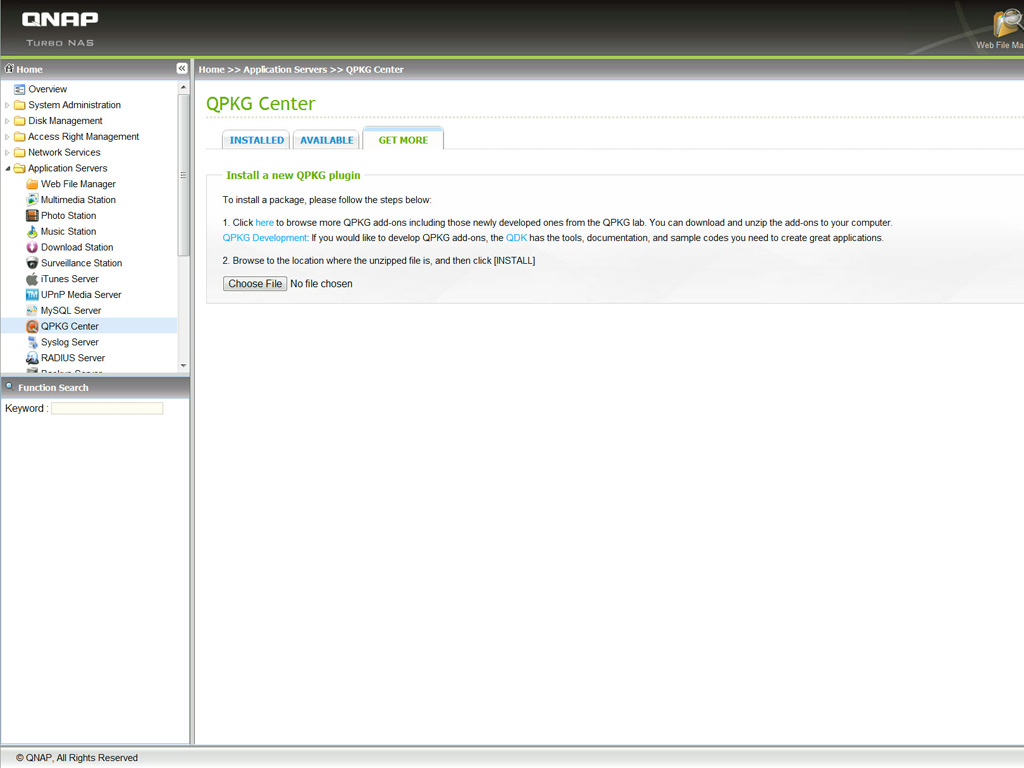Open System Administration text item
This screenshot has width=1024, height=768.
click(x=74, y=104)
